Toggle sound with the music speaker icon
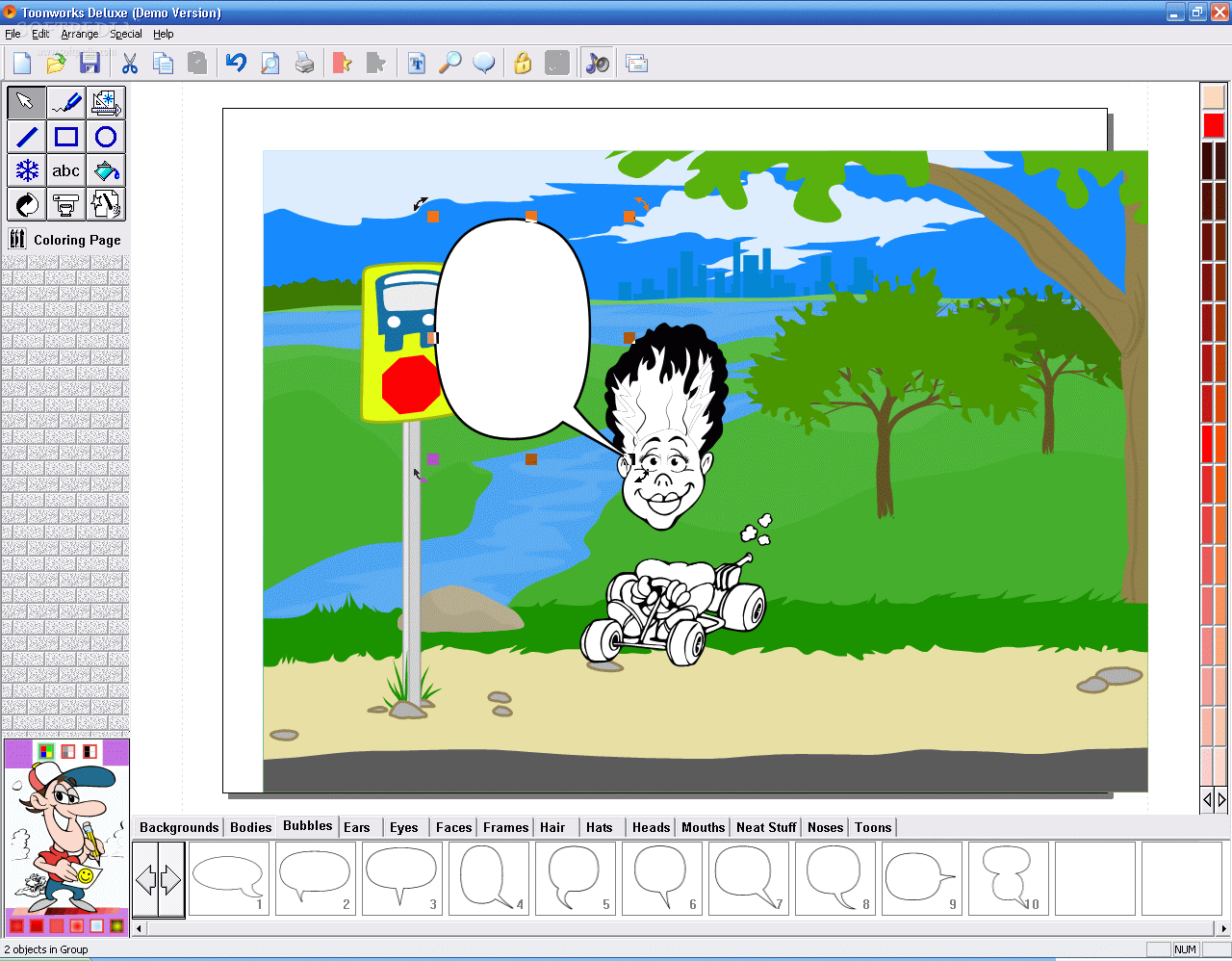1232x961 pixels. (598, 64)
